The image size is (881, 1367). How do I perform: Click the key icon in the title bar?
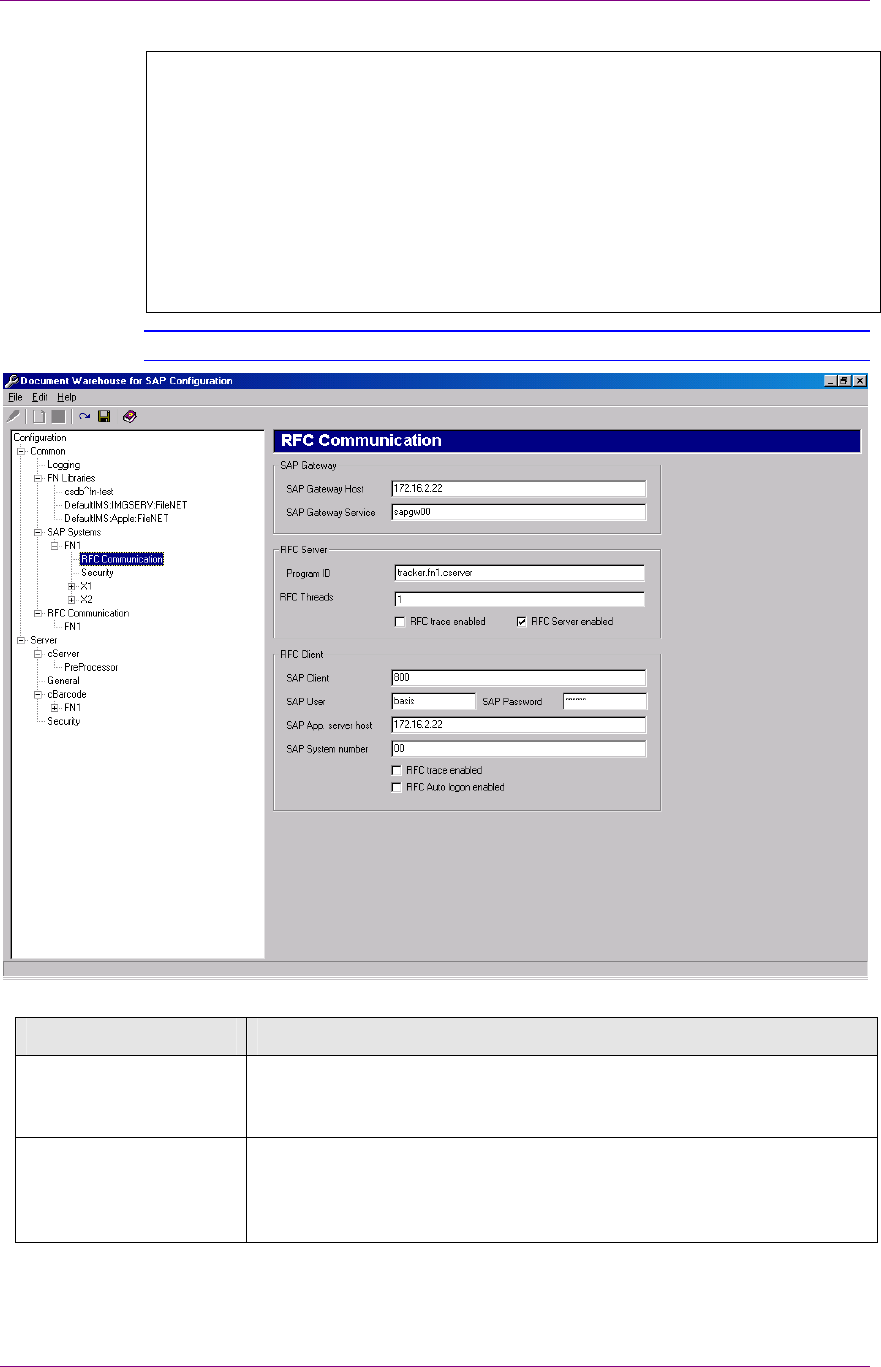[11, 380]
